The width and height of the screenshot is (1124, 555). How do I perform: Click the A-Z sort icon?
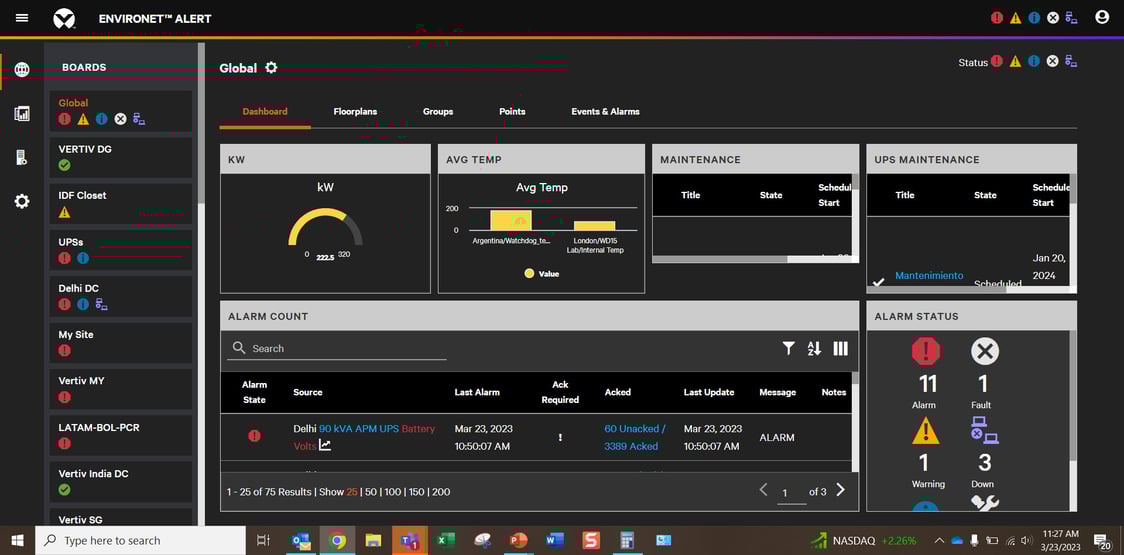pyautogui.click(x=814, y=348)
